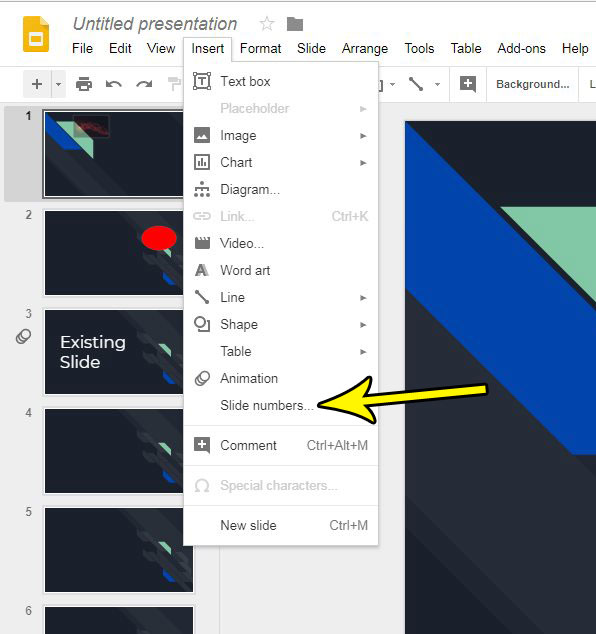
Task: Open the Arrange menu
Action: point(365,49)
